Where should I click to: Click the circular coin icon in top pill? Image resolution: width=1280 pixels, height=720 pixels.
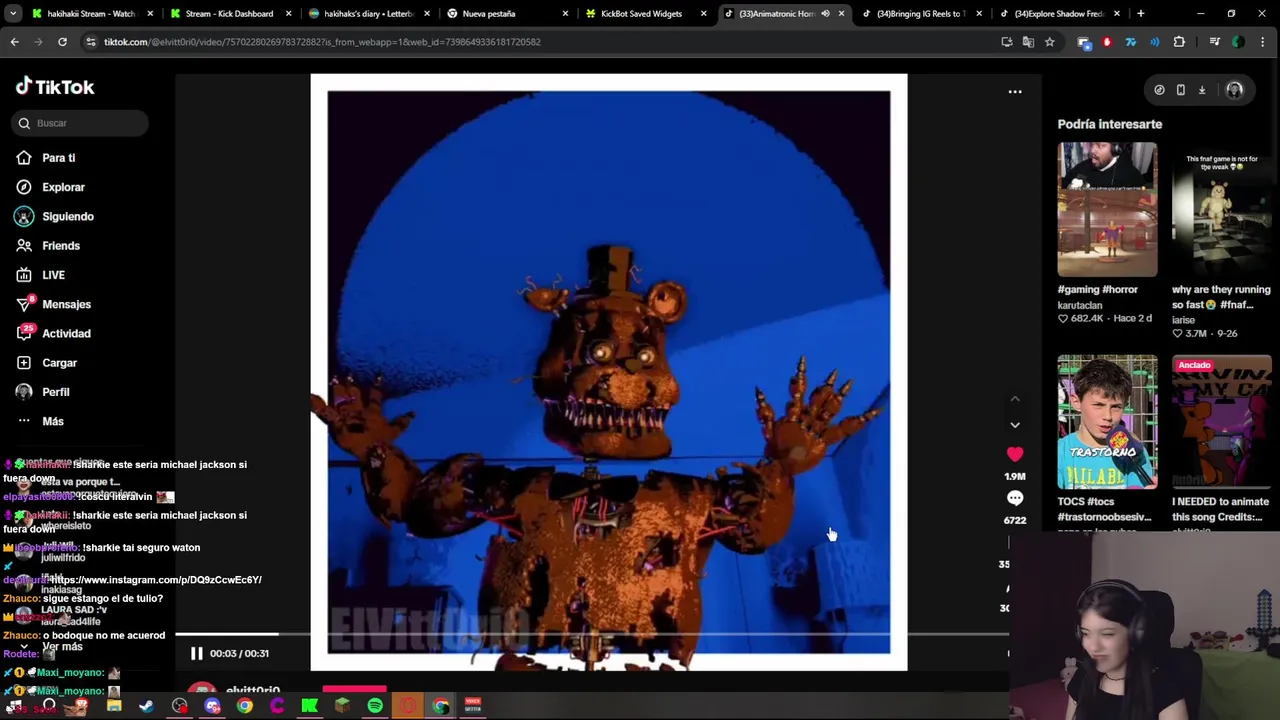point(1159,90)
